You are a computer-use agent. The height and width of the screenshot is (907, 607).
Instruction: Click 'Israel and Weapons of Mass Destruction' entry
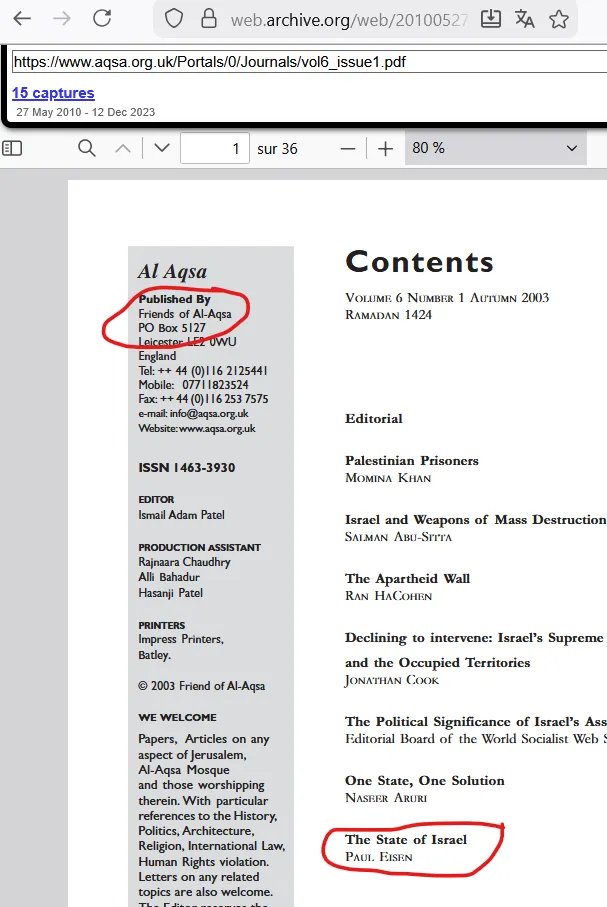point(476,519)
